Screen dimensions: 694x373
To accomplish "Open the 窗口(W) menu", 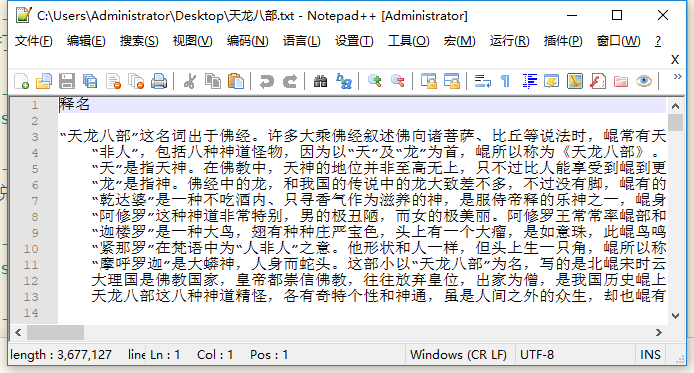I will pyautogui.click(x=618, y=41).
